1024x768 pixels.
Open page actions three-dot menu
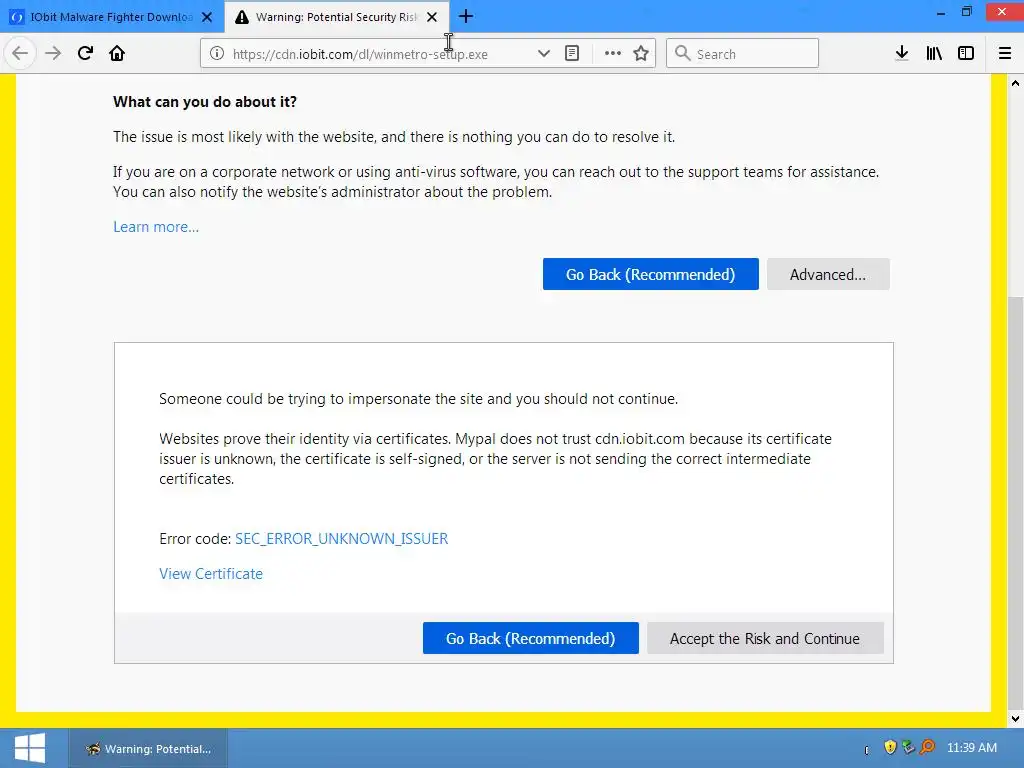point(613,54)
